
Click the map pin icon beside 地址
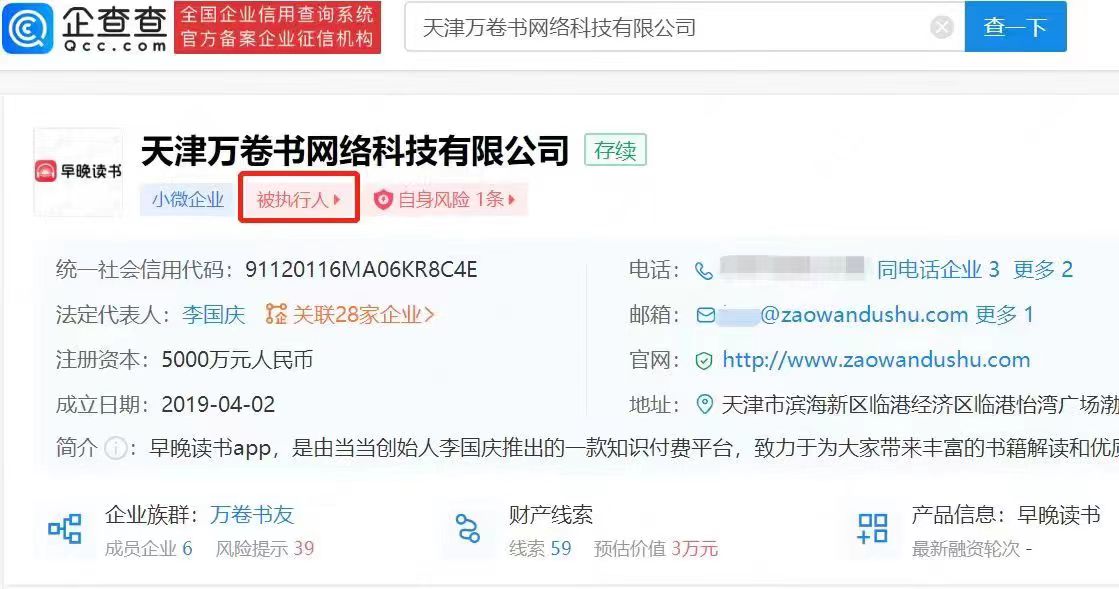click(x=704, y=406)
